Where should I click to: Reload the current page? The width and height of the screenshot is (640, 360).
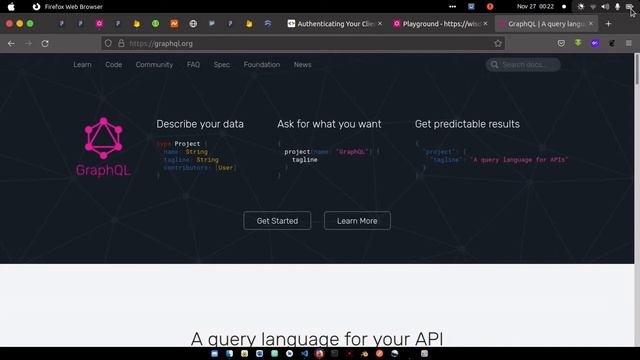tap(45, 43)
